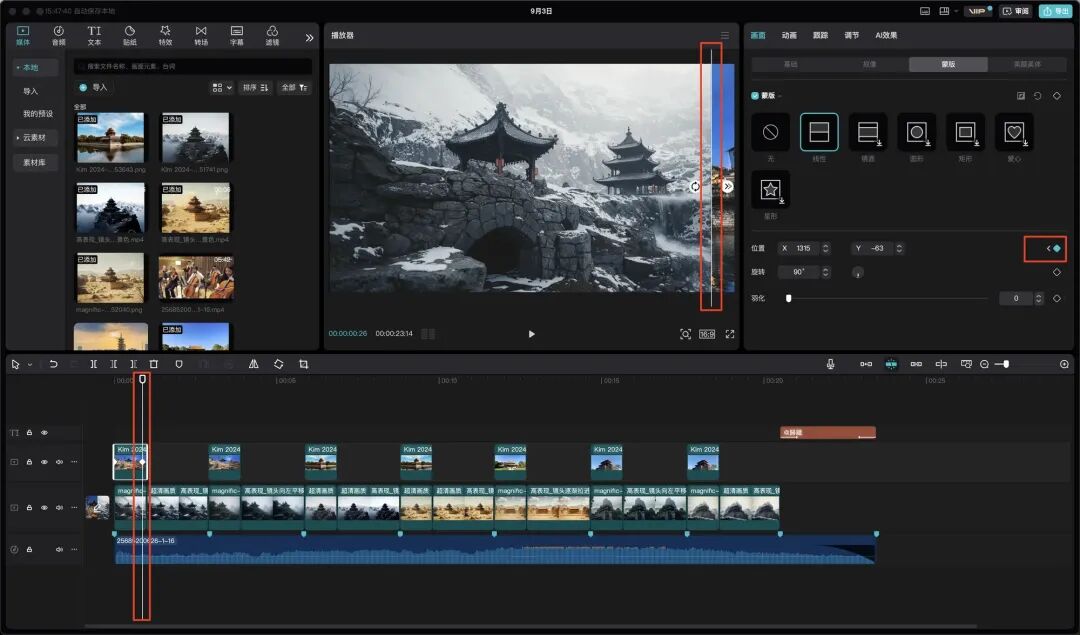
Task: Open the 滤镜 filters panel
Action: click(x=273, y=35)
